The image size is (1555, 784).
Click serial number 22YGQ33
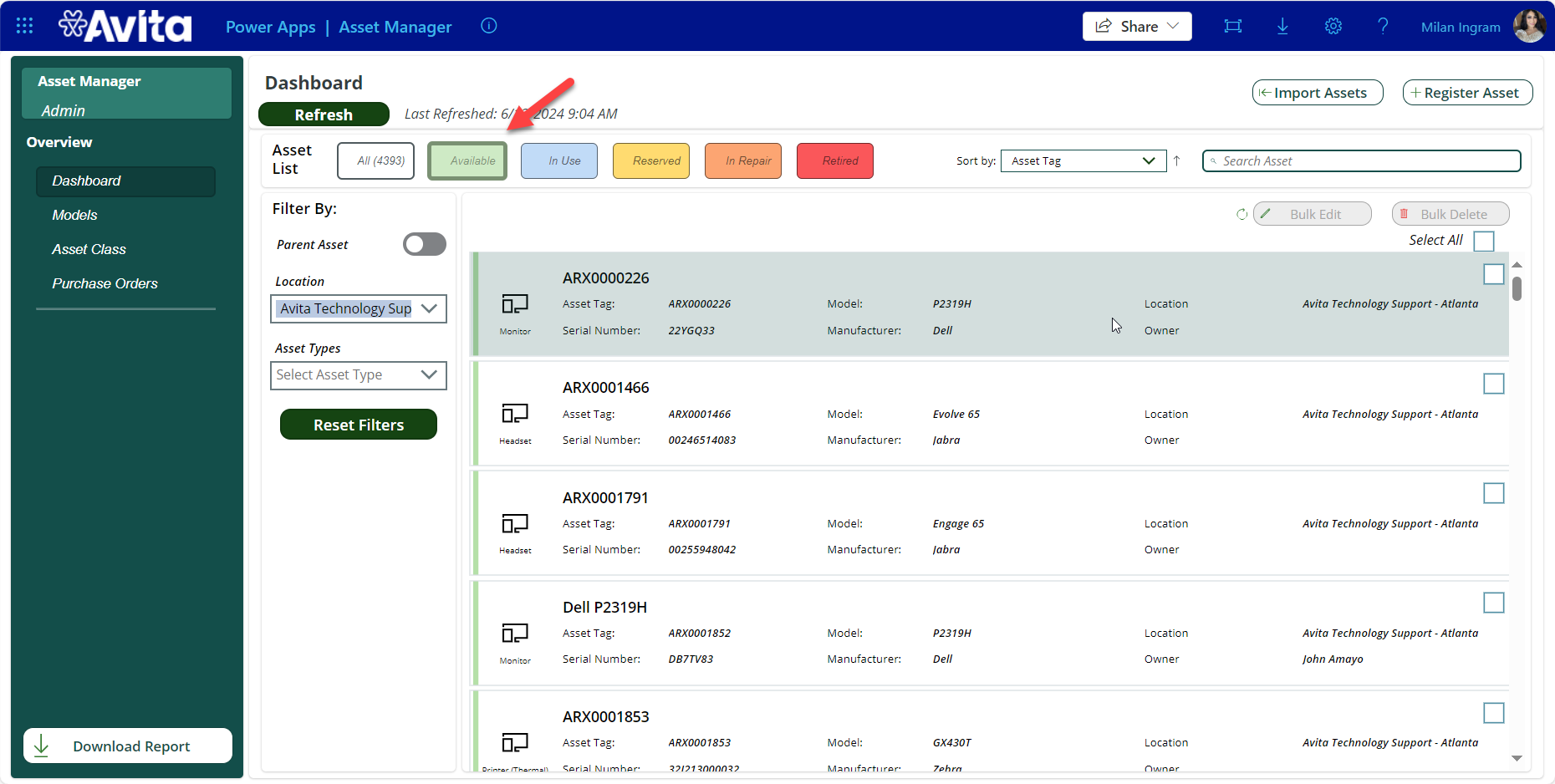point(691,331)
